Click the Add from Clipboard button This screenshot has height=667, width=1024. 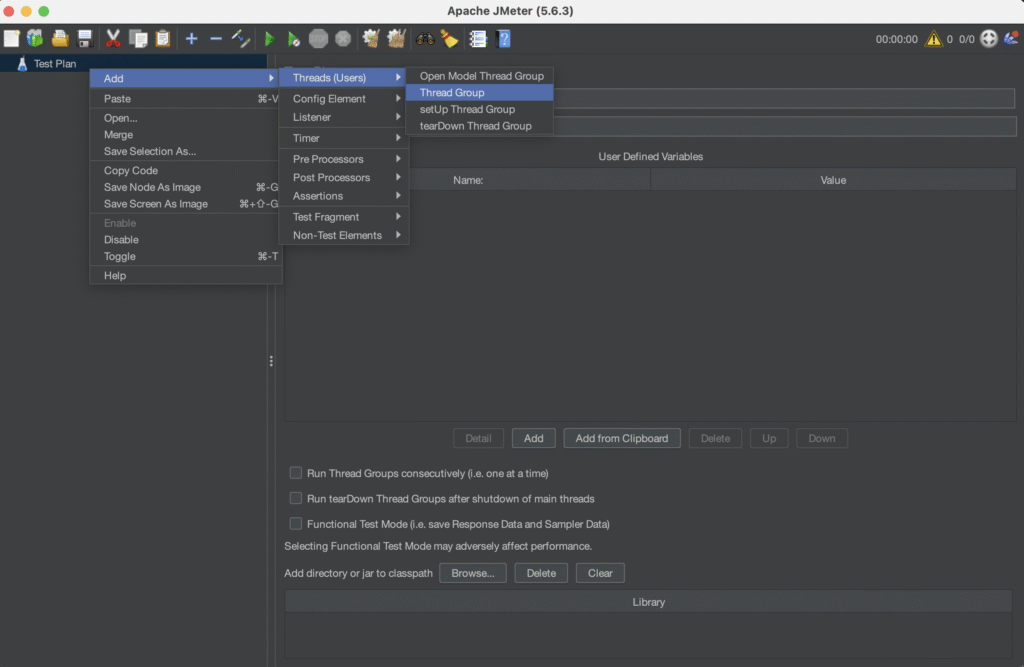click(x=622, y=438)
